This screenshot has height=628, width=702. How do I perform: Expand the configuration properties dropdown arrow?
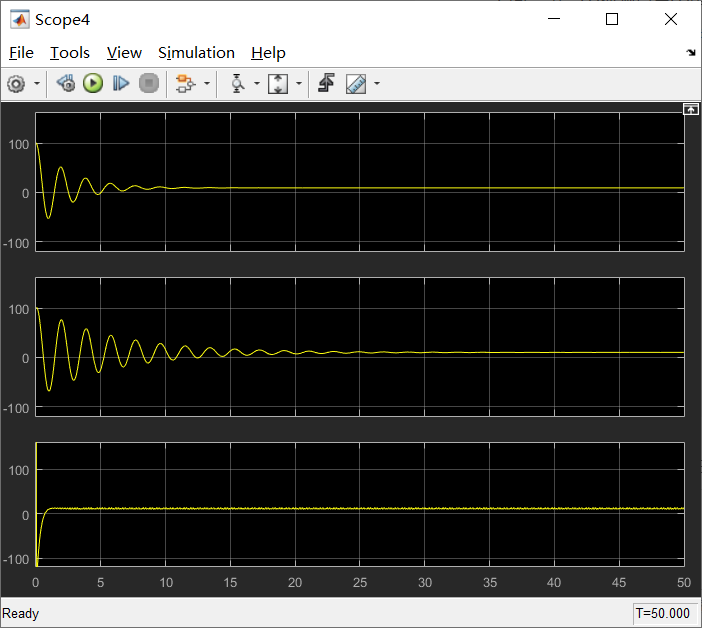click(x=37, y=84)
